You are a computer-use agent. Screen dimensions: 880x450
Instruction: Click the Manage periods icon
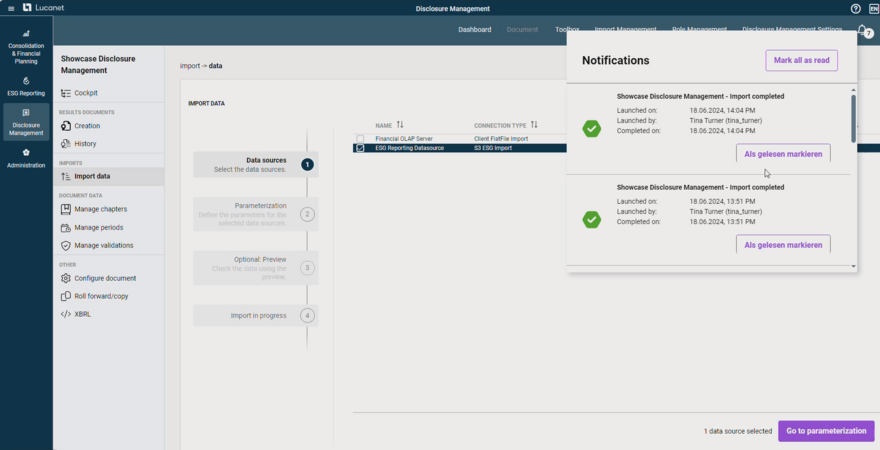coord(66,228)
